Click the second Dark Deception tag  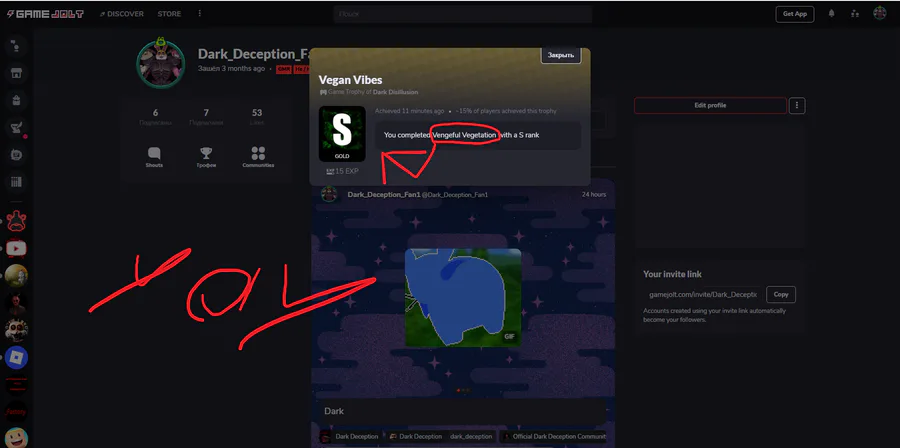click(414, 437)
